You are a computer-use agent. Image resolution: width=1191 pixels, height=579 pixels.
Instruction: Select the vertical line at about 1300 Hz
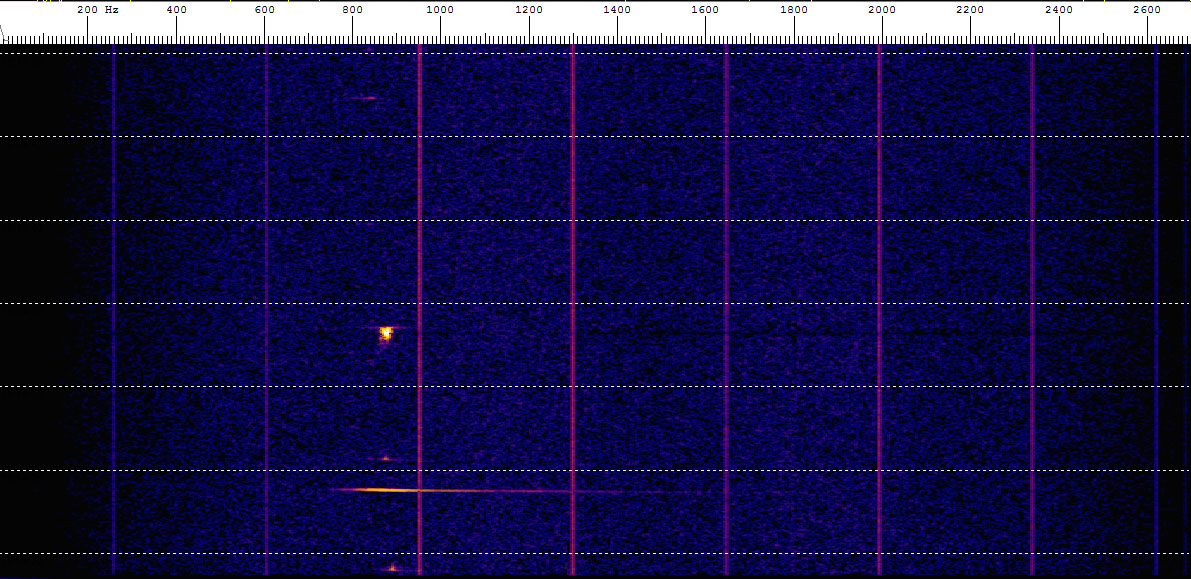tap(572, 250)
